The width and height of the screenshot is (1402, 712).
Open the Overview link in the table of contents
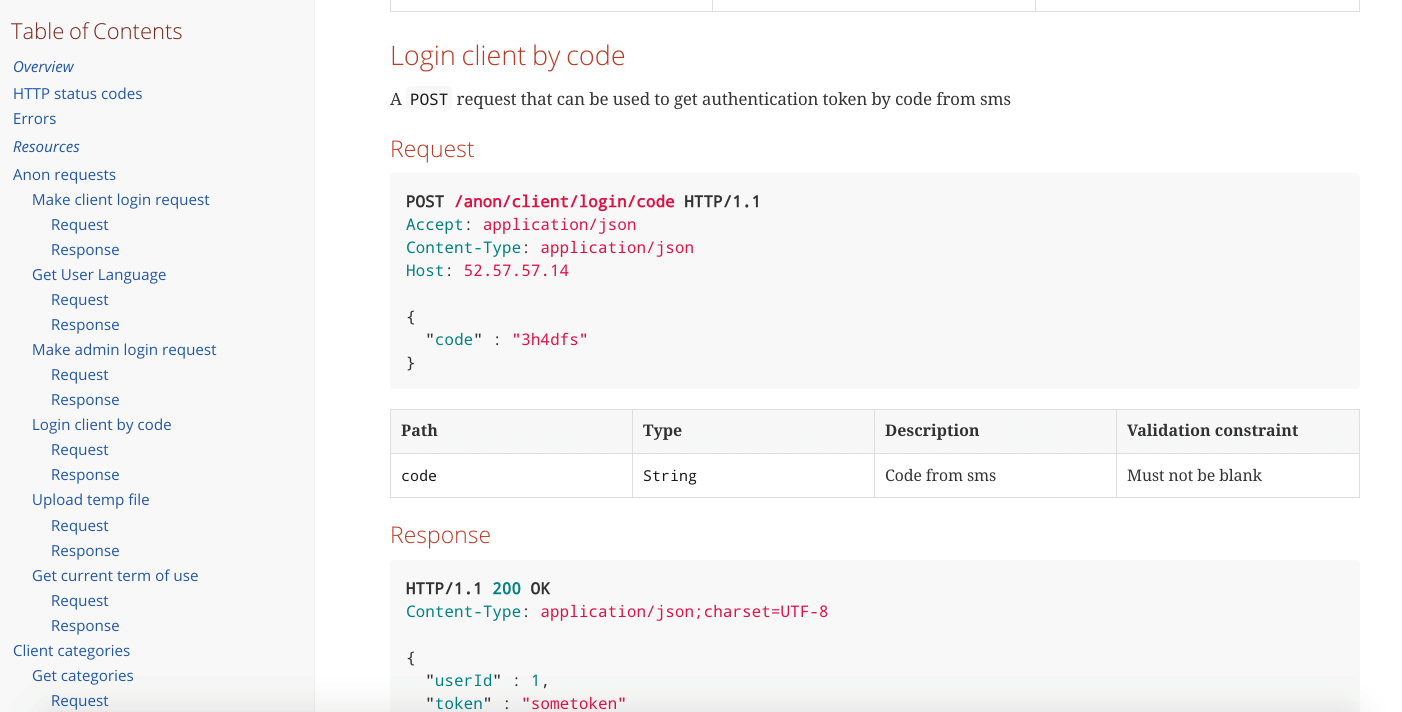(43, 67)
